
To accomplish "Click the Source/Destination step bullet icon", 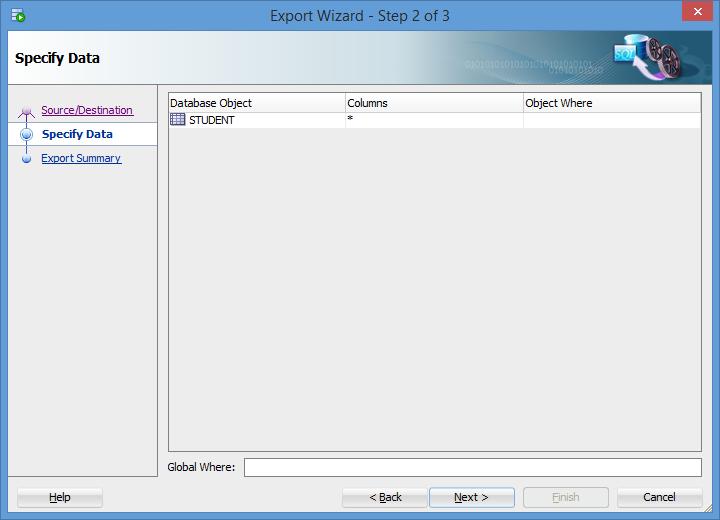I will point(27,112).
